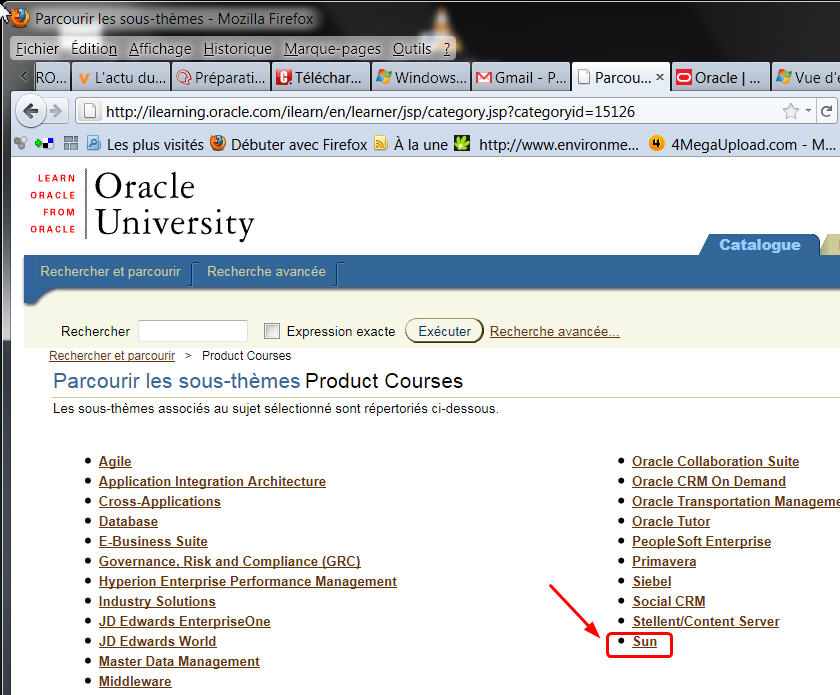Click the browser Back arrow button
This screenshot has width=840, height=695.
point(31,111)
